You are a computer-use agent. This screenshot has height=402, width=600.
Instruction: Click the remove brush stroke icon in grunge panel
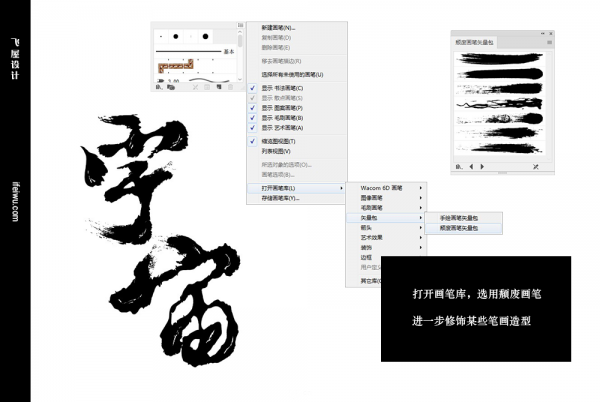[x=536, y=166]
